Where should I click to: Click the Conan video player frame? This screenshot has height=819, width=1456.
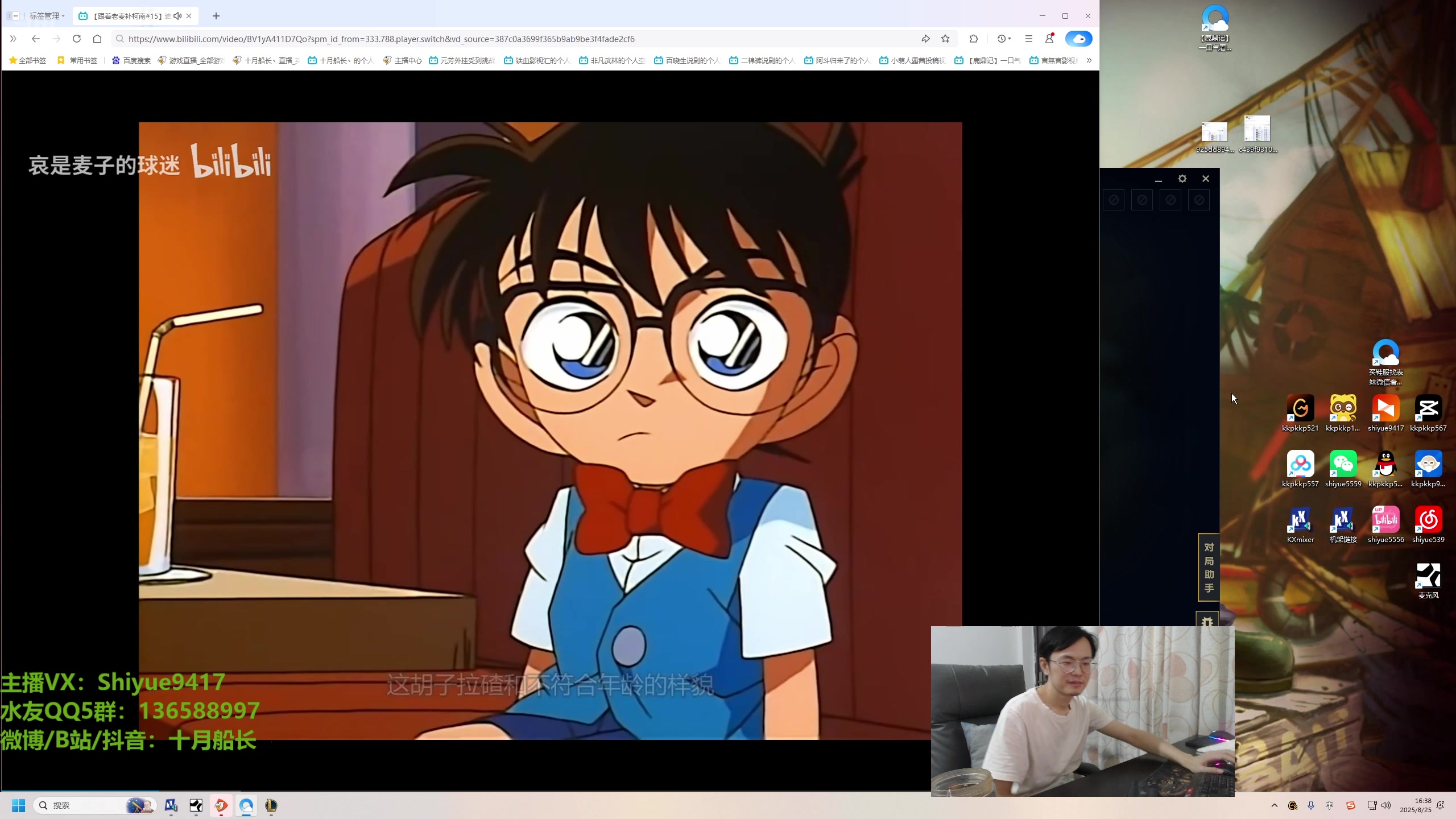point(550,431)
